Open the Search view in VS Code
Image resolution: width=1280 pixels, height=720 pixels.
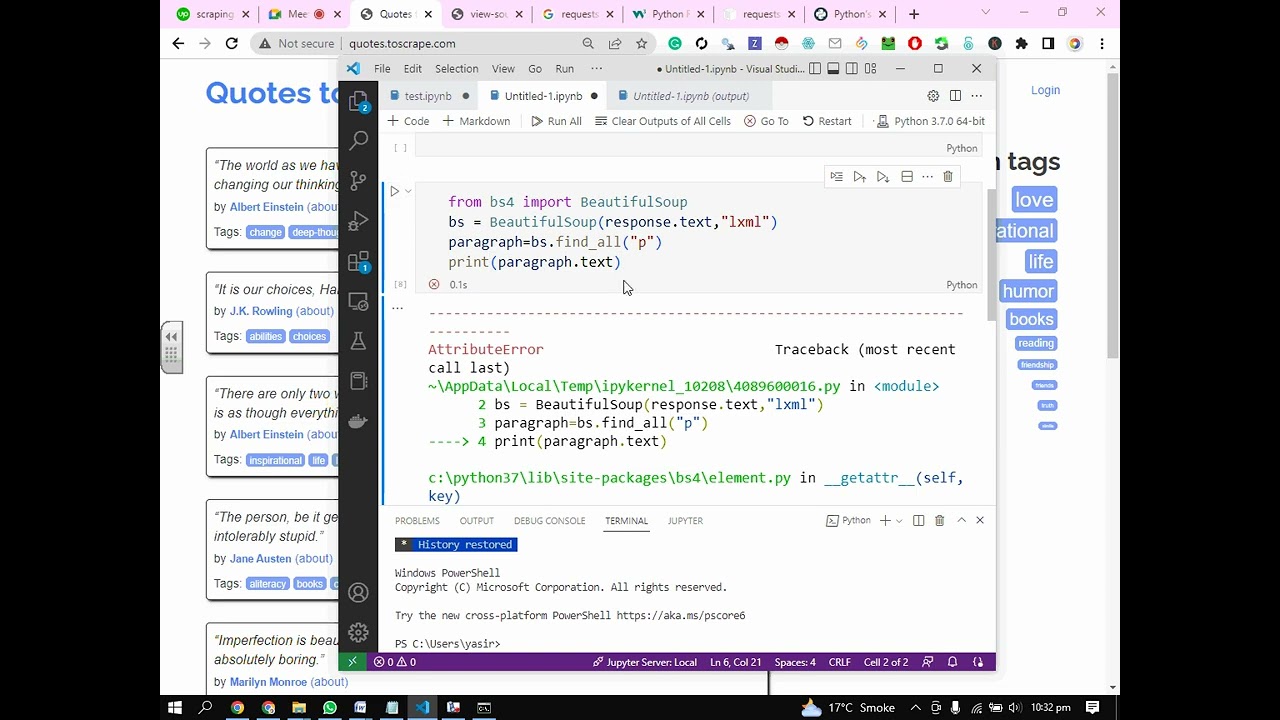pos(359,141)
